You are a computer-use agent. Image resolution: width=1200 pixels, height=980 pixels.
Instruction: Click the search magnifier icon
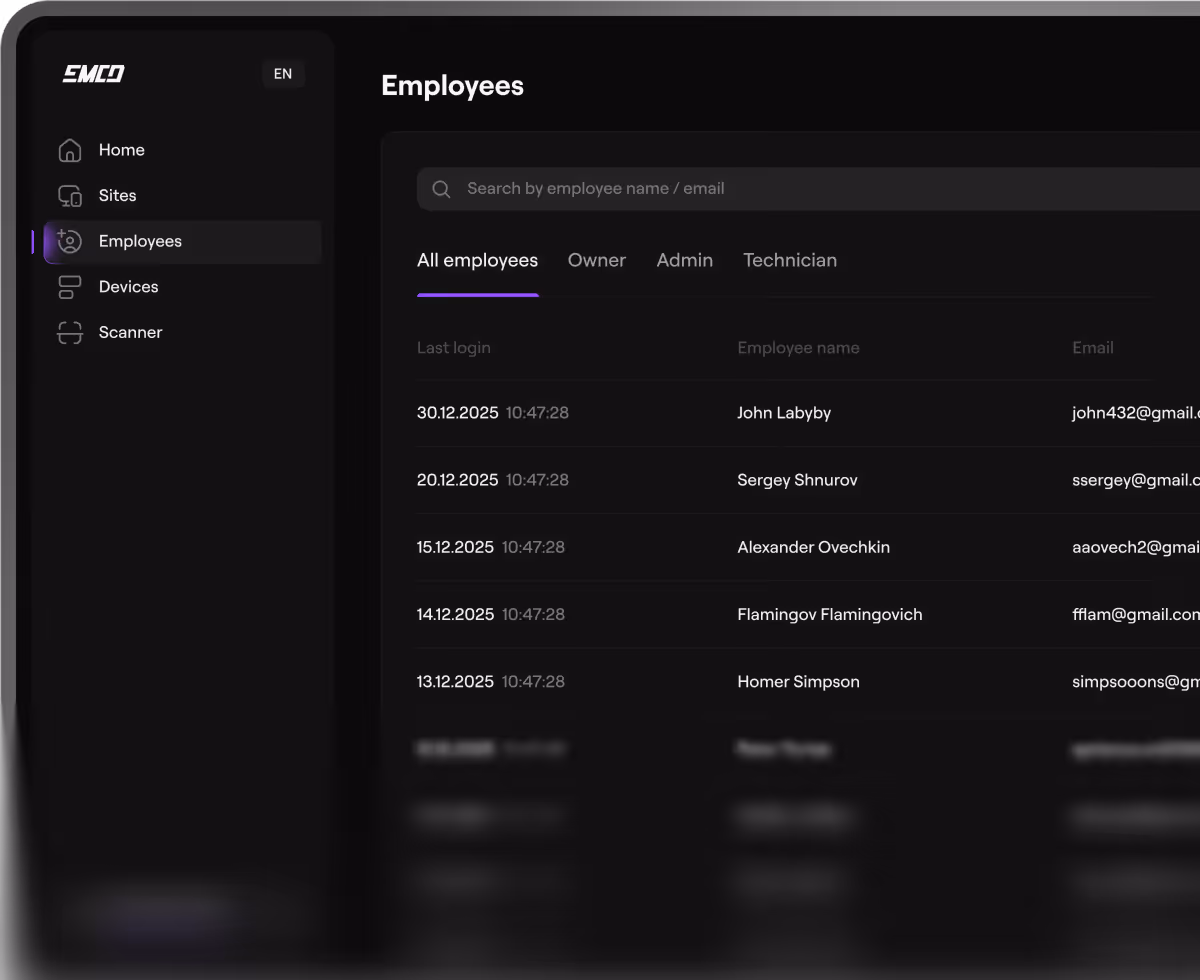point(441,189)
